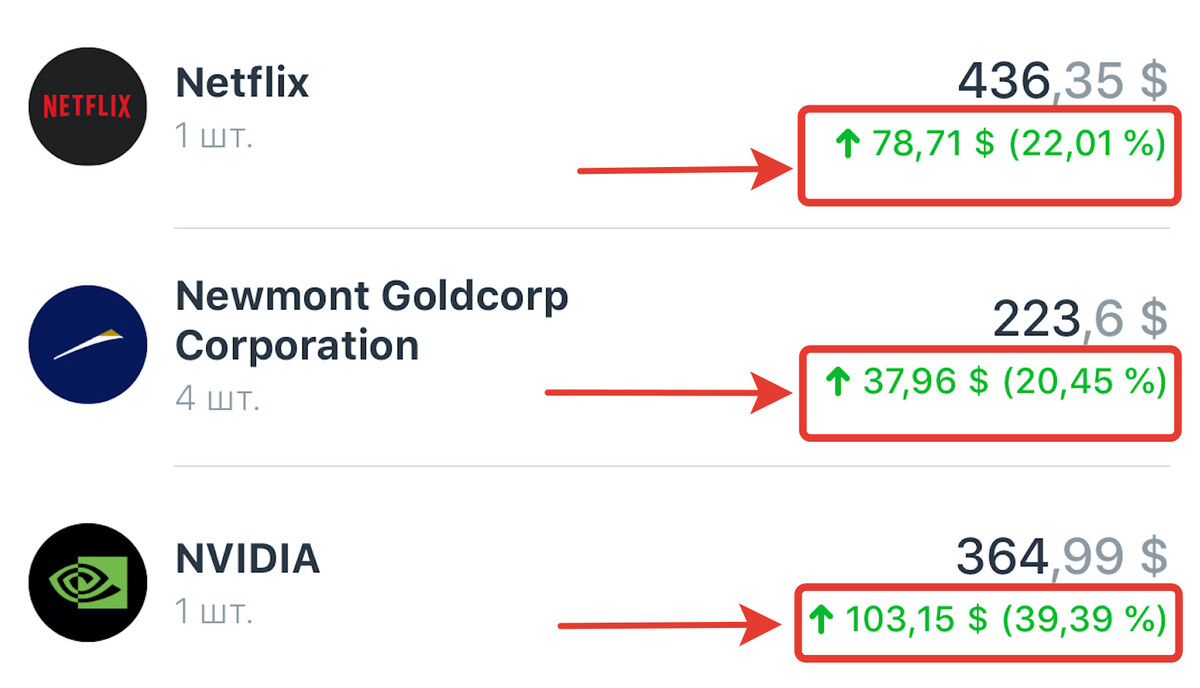Open the Netflix stock name
The height and width of the screenshot is (688, 1200).
click(x=242, y=82)
